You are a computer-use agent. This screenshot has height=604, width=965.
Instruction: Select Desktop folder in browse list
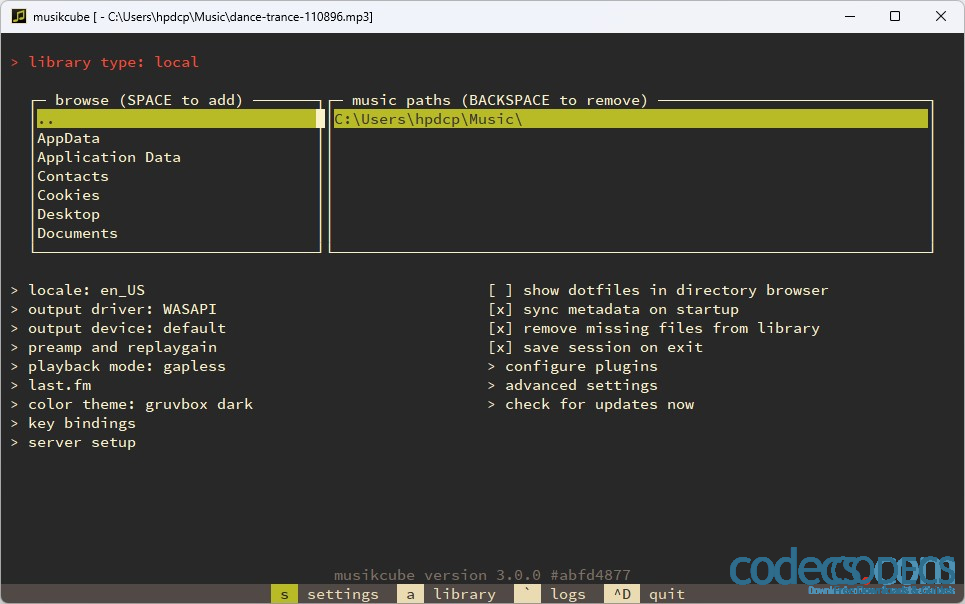[x=68, y=214]
